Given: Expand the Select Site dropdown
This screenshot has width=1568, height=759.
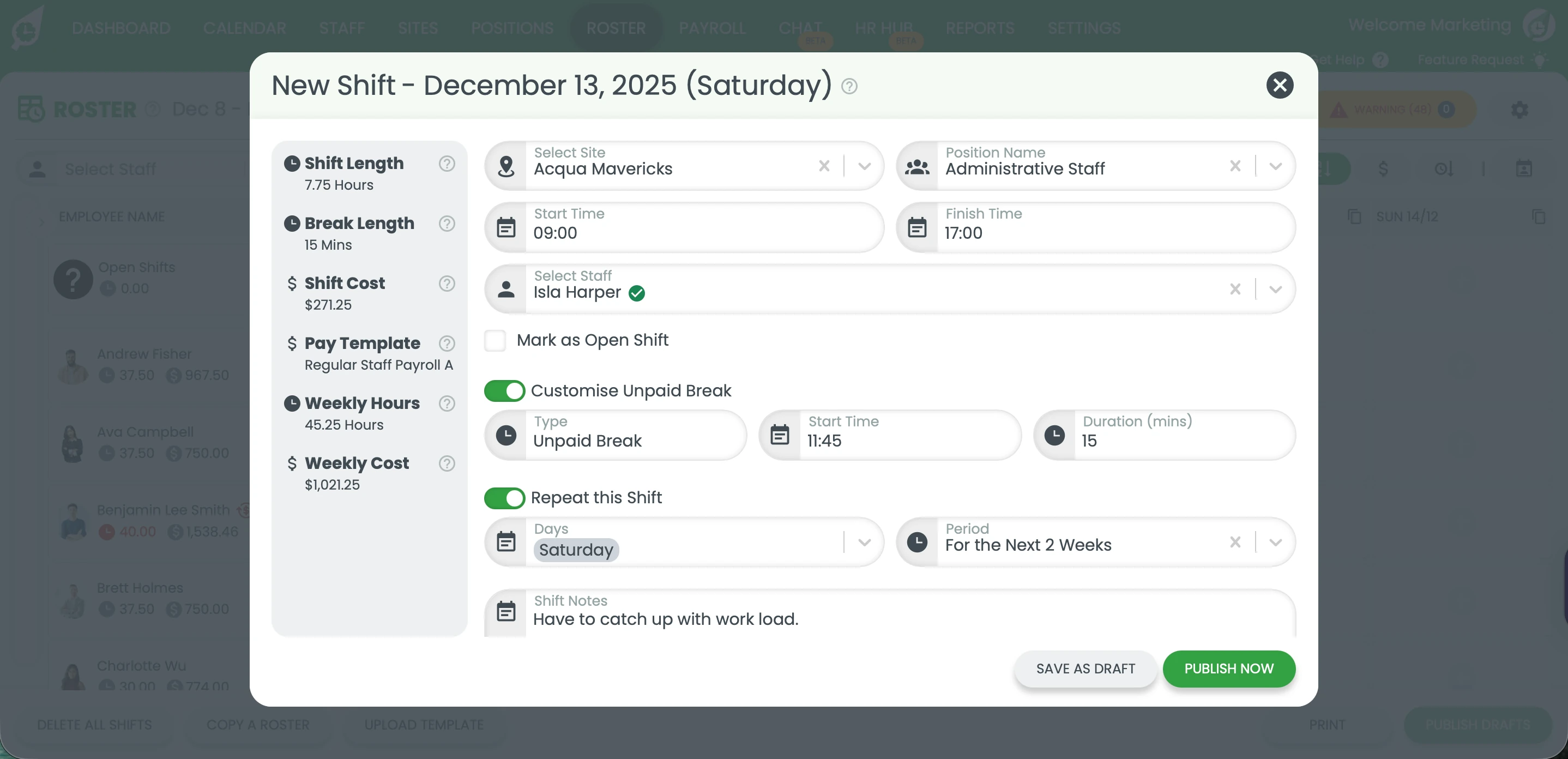Looking at the screenshot, I should (x=864, y=166).
